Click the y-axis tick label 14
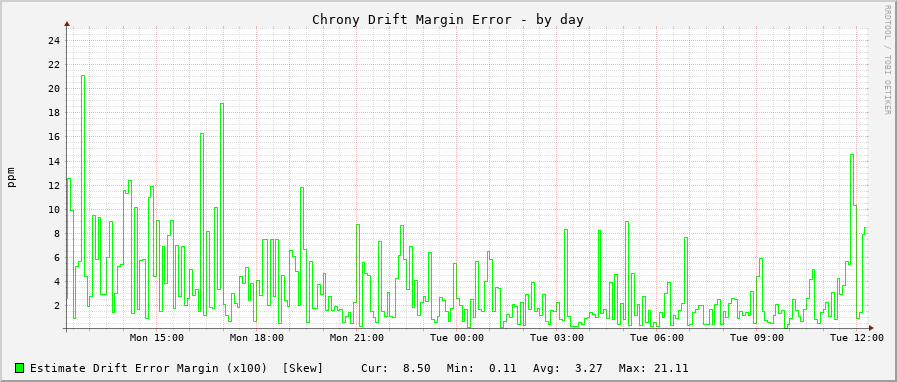897x382 pixels. click(54, 161)
